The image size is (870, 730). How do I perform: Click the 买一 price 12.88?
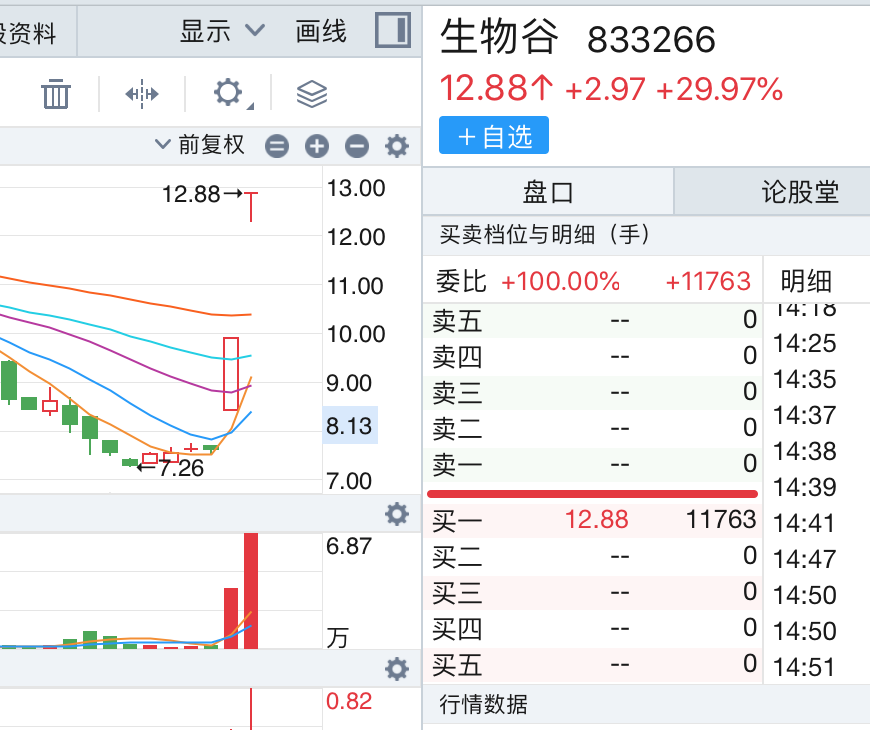click(596, 519)
